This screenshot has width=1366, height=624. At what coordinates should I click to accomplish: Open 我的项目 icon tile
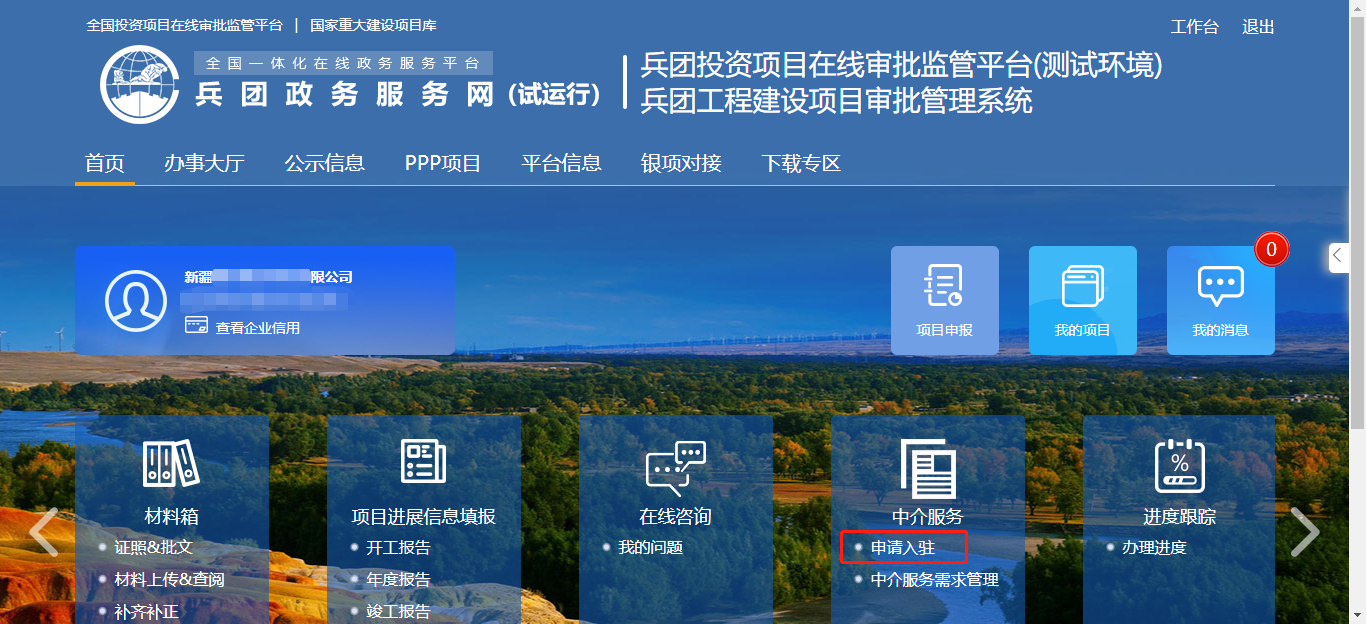[1082, 286]
